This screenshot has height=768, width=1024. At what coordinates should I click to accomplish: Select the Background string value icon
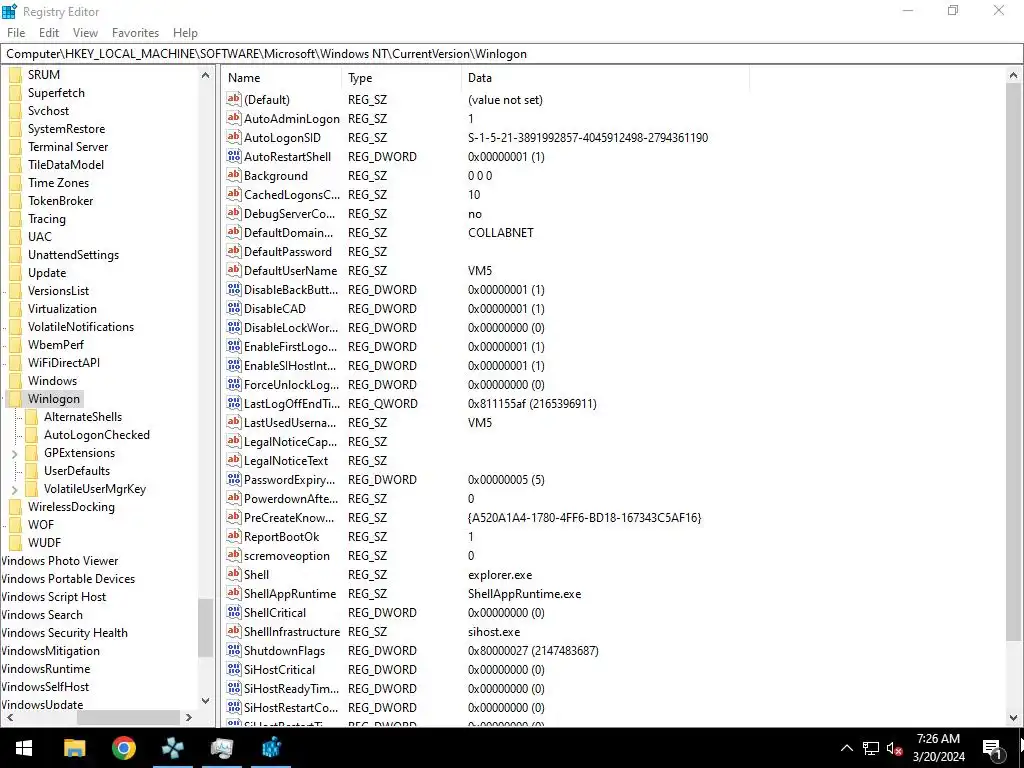tap(234, 175)
